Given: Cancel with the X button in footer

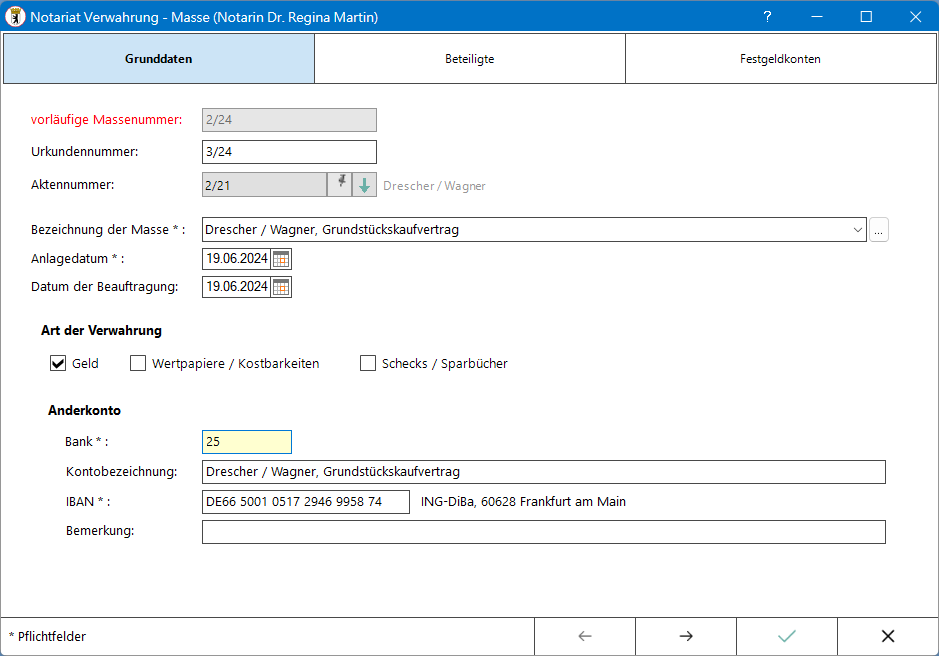Looking at the screenshot, I should pos(887,636).
